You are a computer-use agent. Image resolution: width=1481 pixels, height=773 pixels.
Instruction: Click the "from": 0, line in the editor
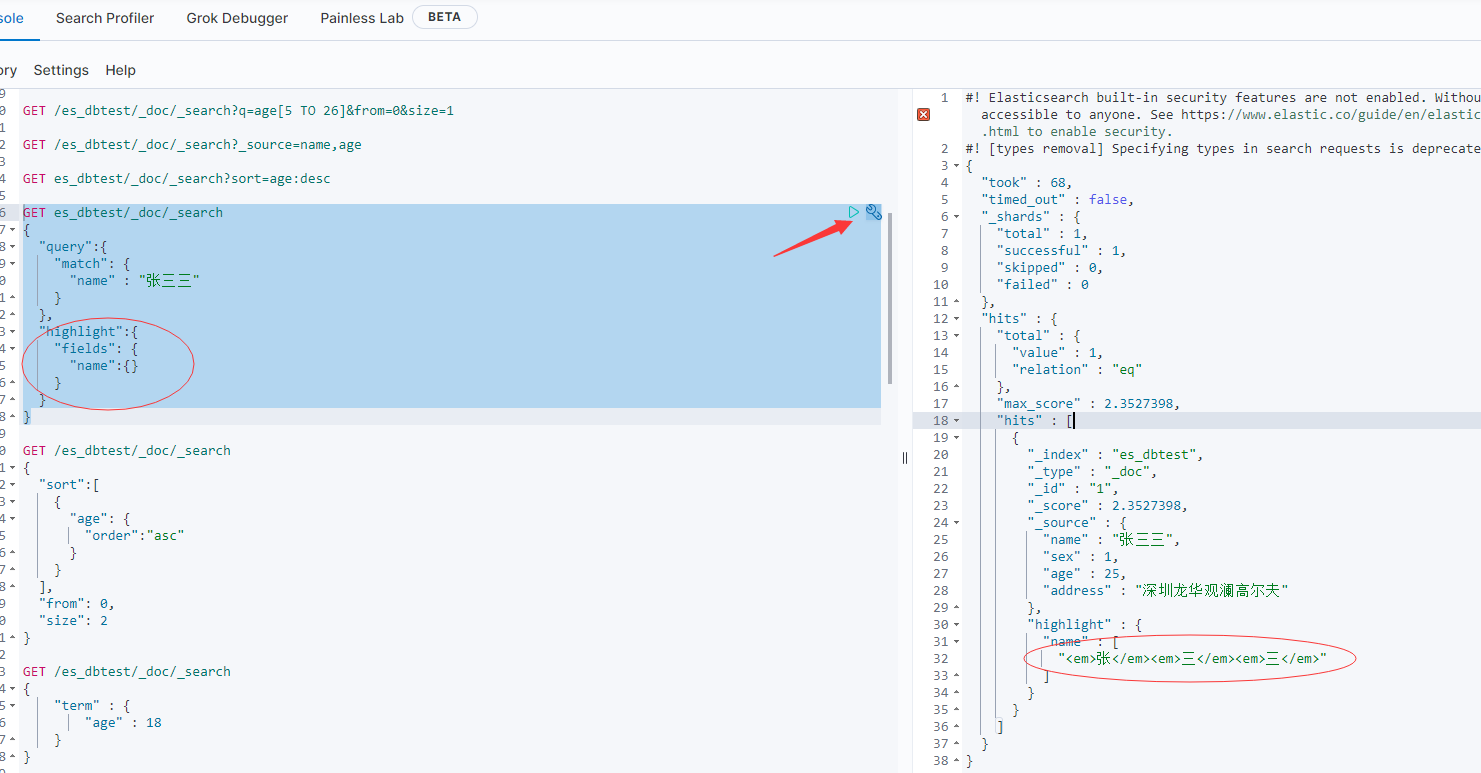pos(77,603)
